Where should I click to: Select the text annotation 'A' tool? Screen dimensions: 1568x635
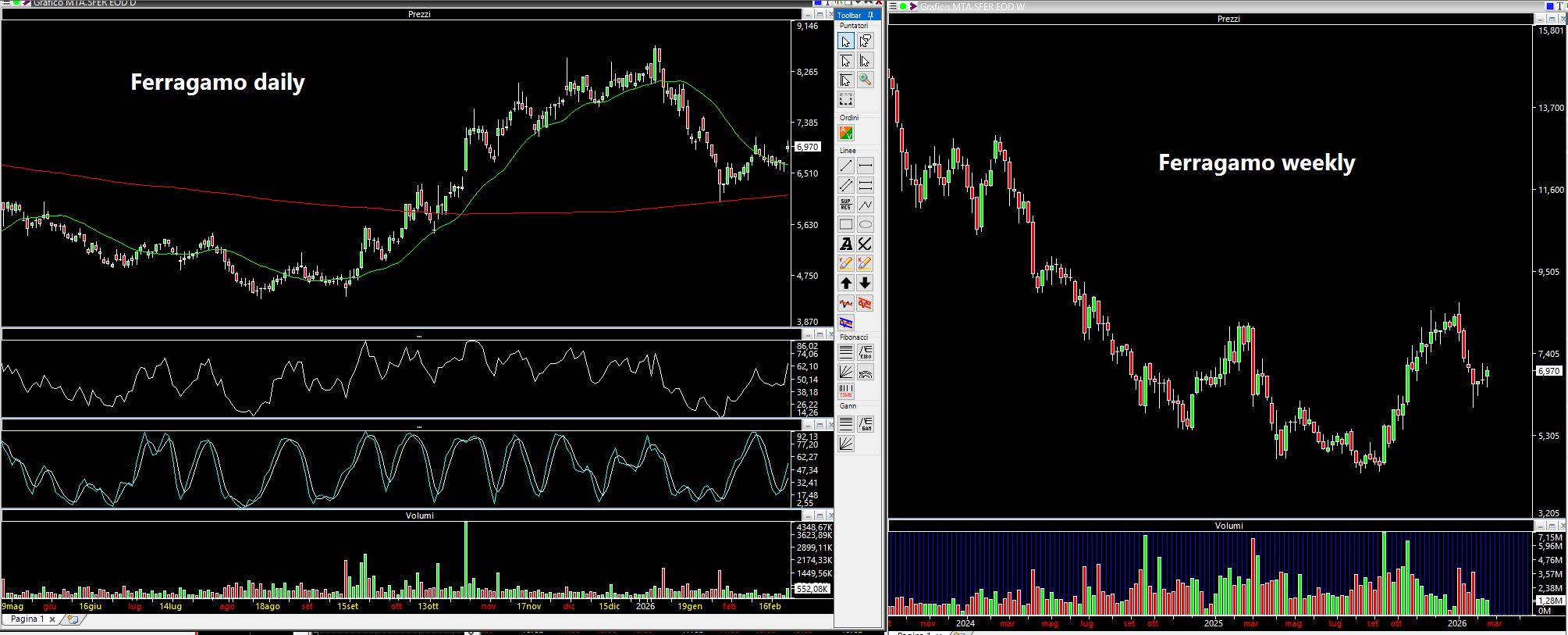(845, 244)
